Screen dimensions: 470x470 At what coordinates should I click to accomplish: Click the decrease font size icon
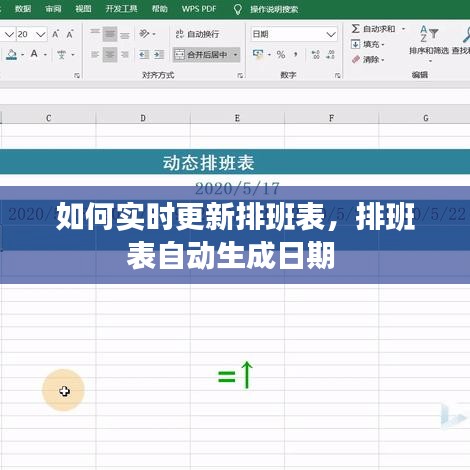[70, 34]
